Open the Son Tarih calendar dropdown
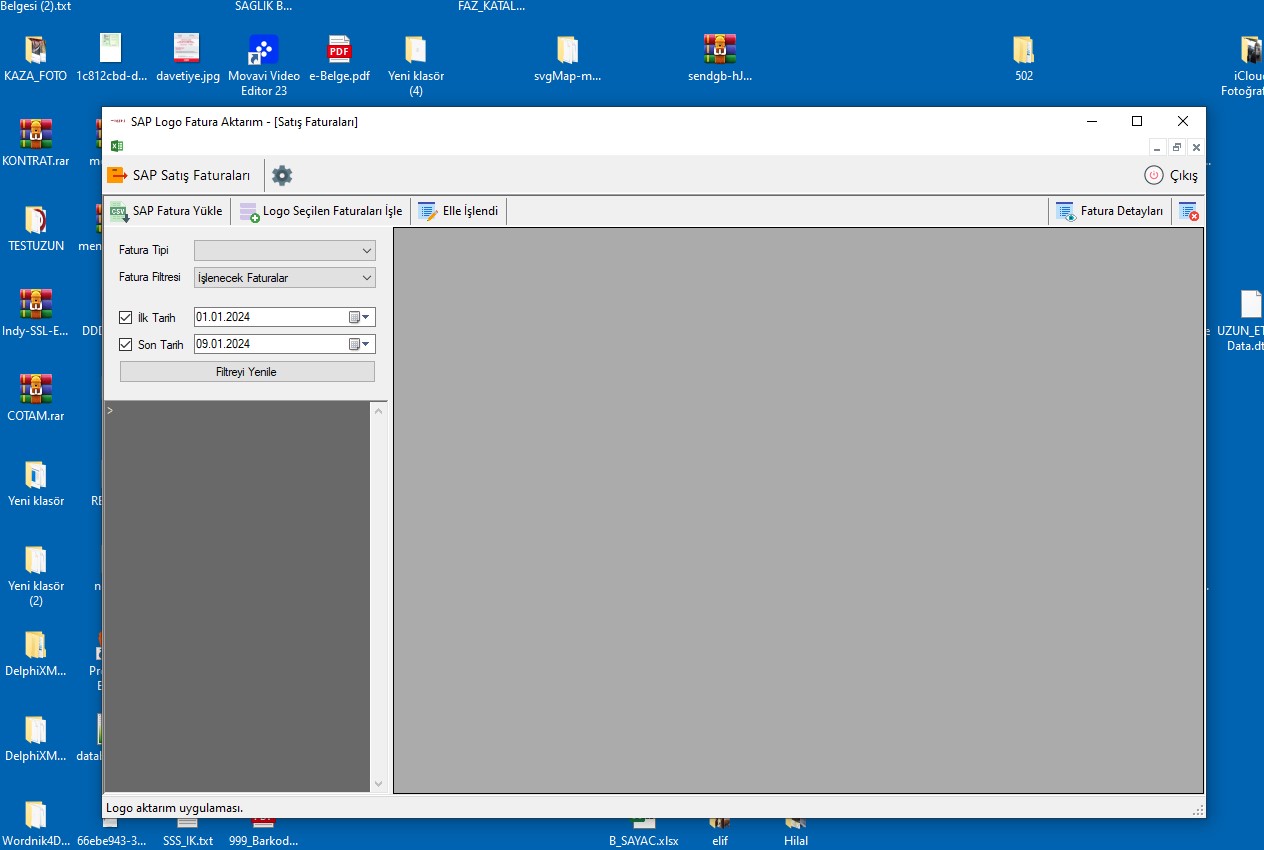1264x850 pixels. coord(360,345)
